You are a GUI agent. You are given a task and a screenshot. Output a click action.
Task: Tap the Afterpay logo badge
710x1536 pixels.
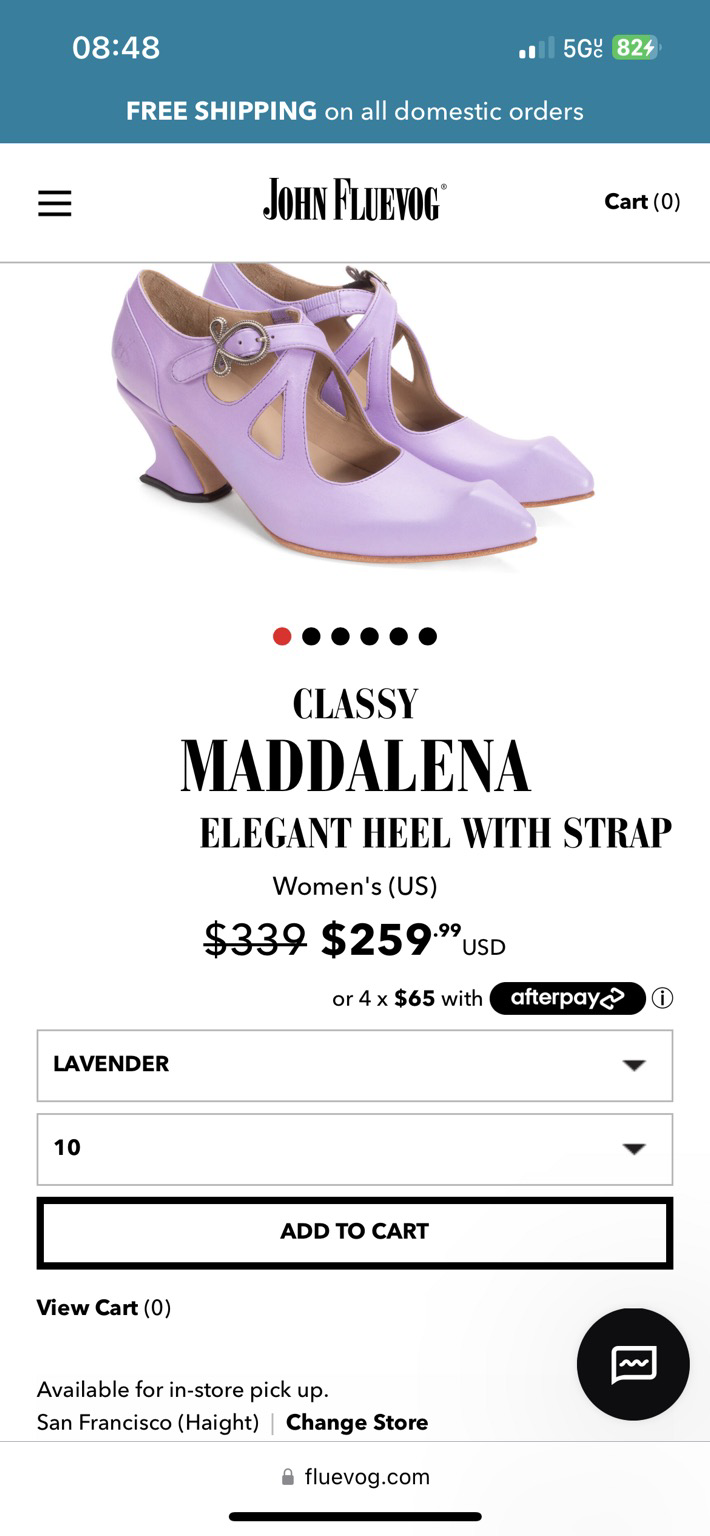pyautogui.click(x=567, y=998)
